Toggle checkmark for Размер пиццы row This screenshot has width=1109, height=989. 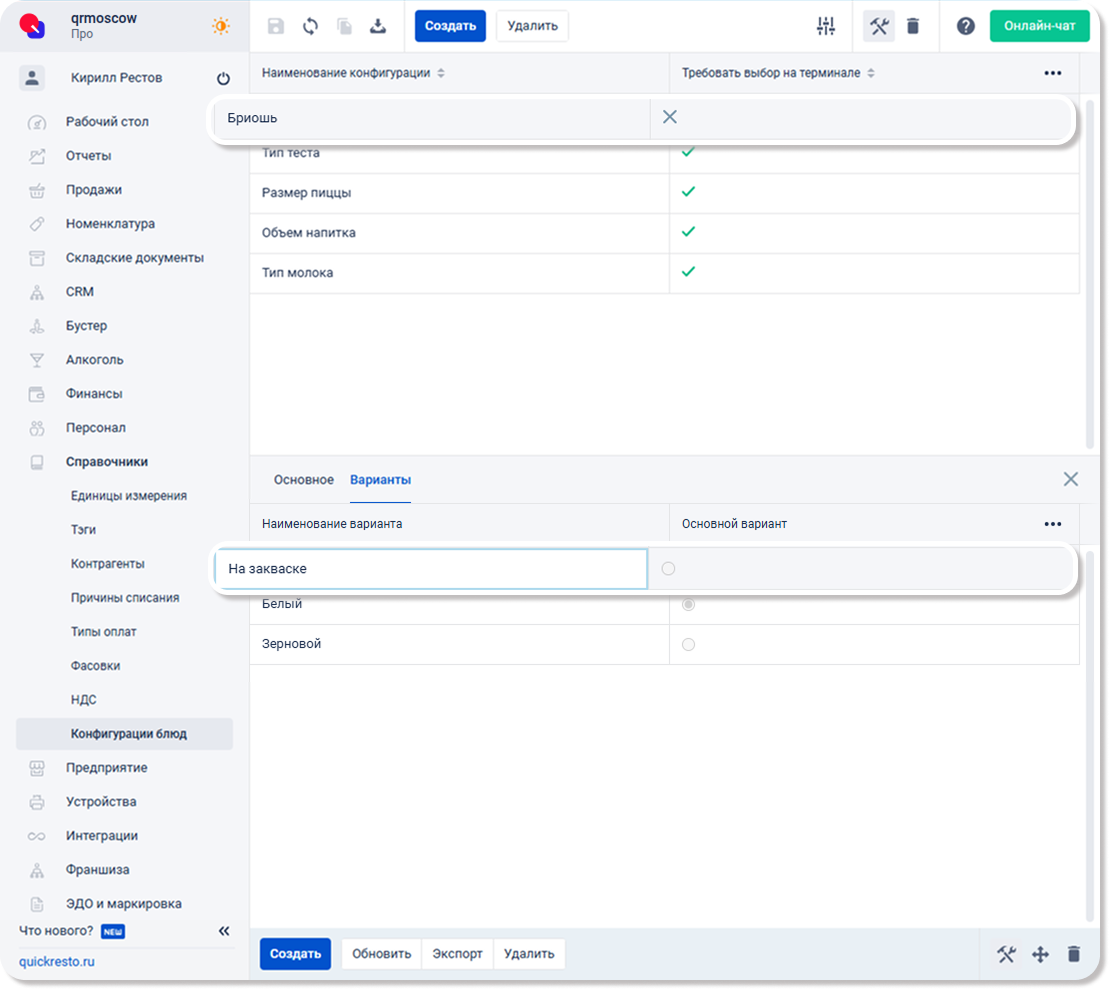[688, 192]
